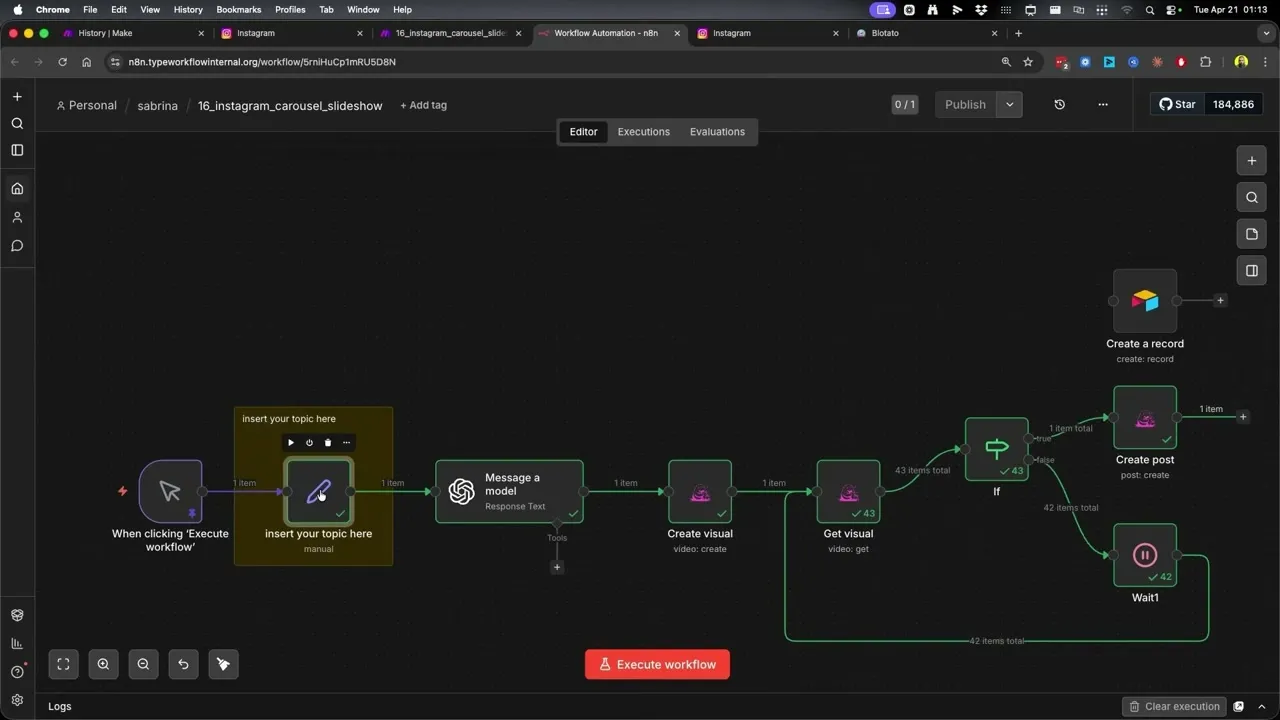Expand the Publish dropdown arrow
The height and width of the screenshot is (720, 1280).
pyautogui.click(x=1009, y=104)
